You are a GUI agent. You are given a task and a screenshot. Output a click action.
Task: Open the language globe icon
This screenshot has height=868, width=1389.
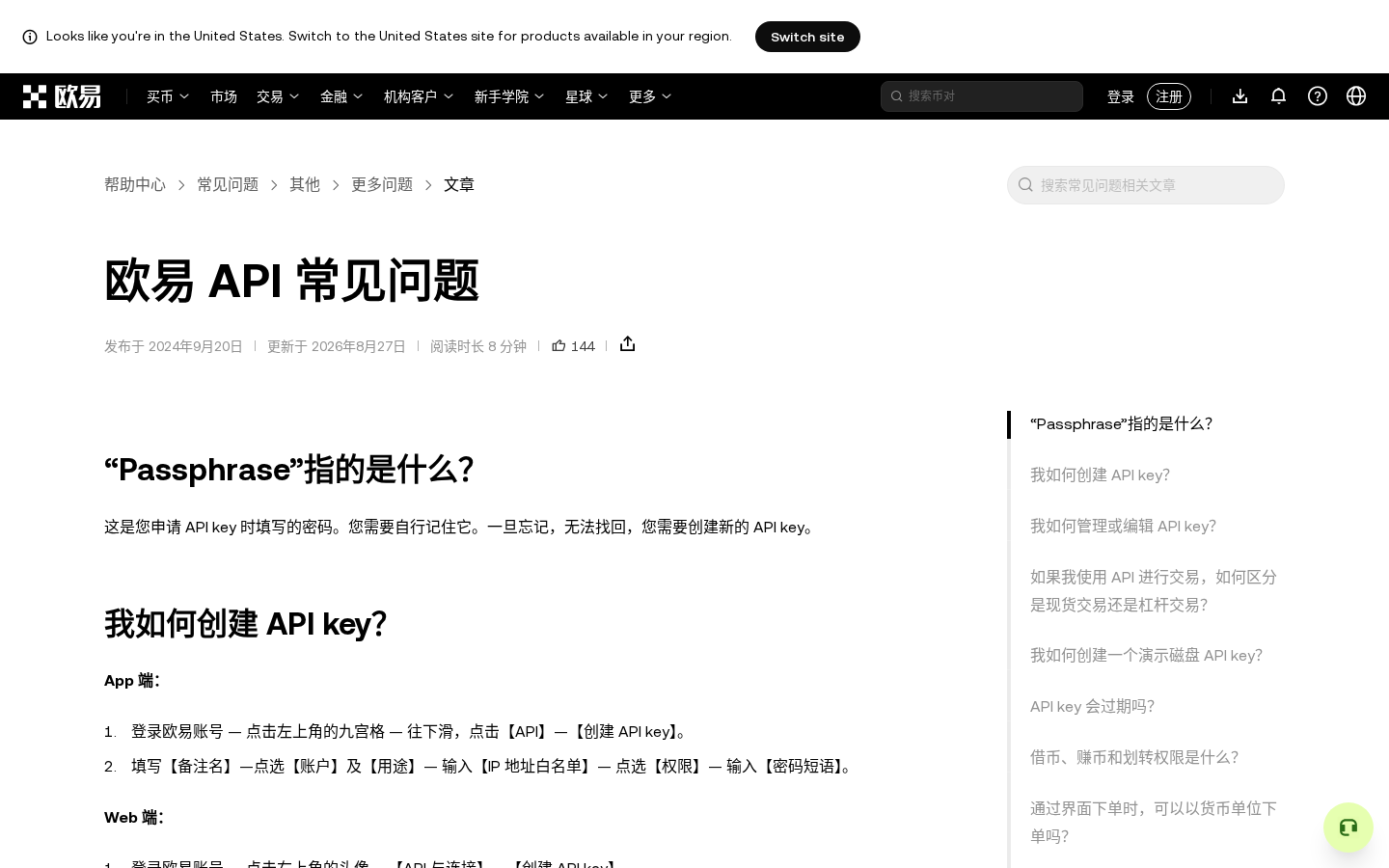[1356, 96]
